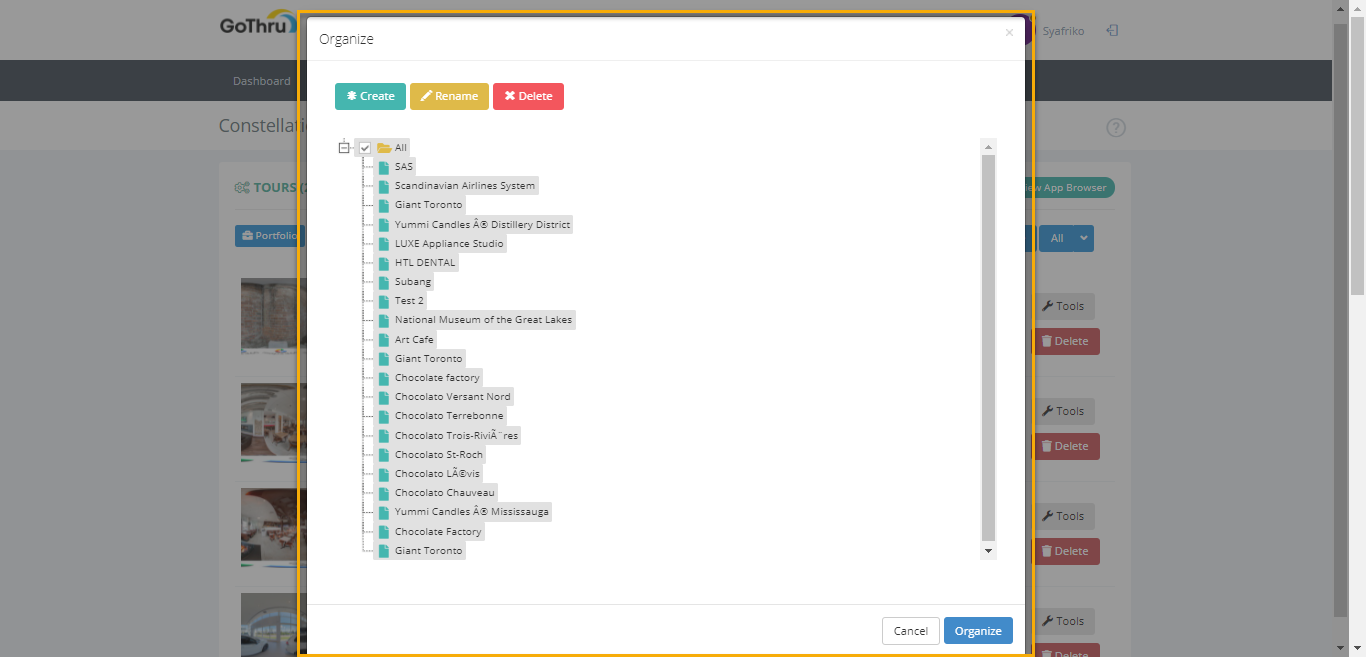Select LUXE Appliance Studio item
The image size is (1366, 657).
449,243
